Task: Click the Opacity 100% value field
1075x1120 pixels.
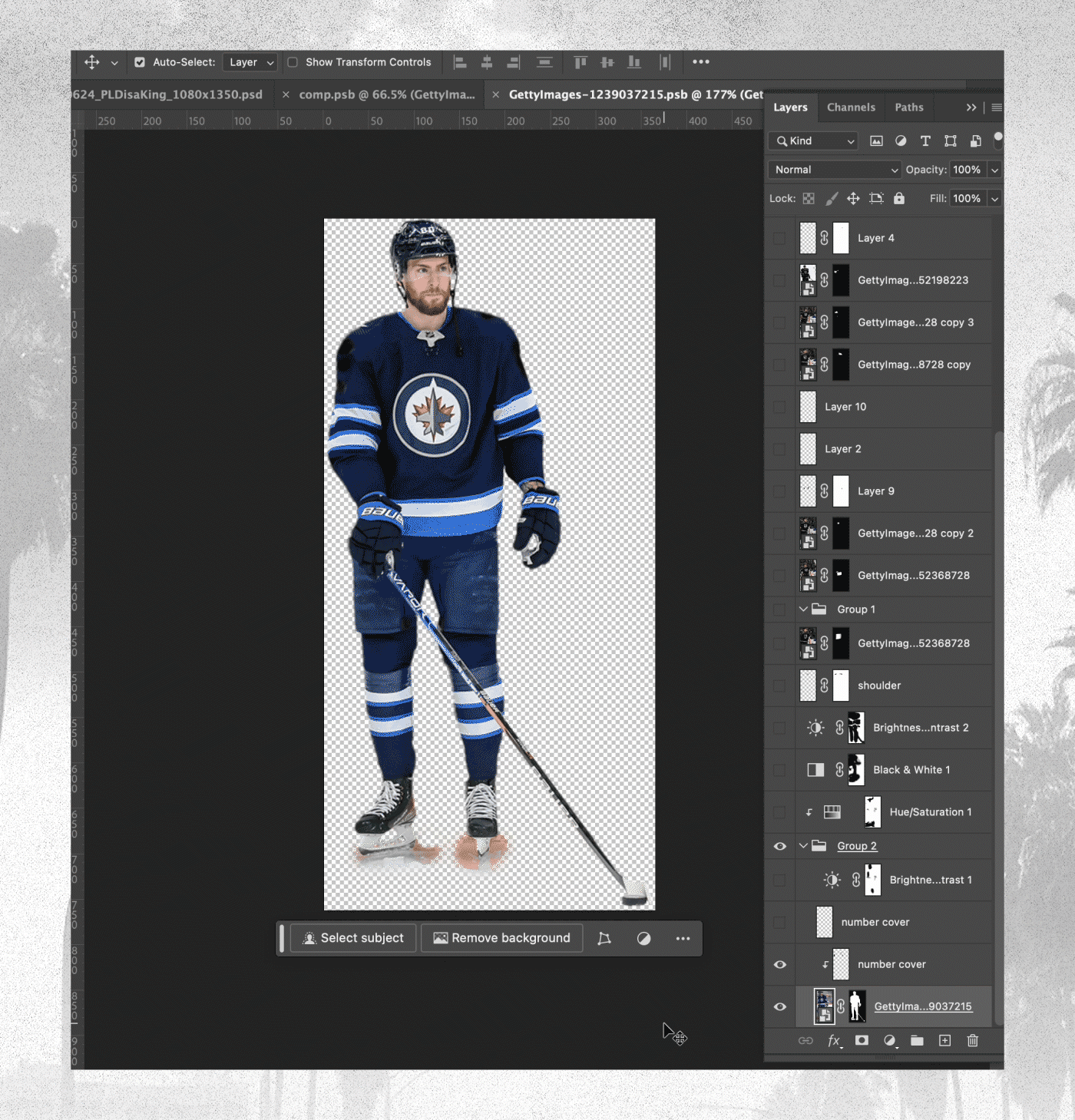Action: pyautogui.click(x=968, y=170)
